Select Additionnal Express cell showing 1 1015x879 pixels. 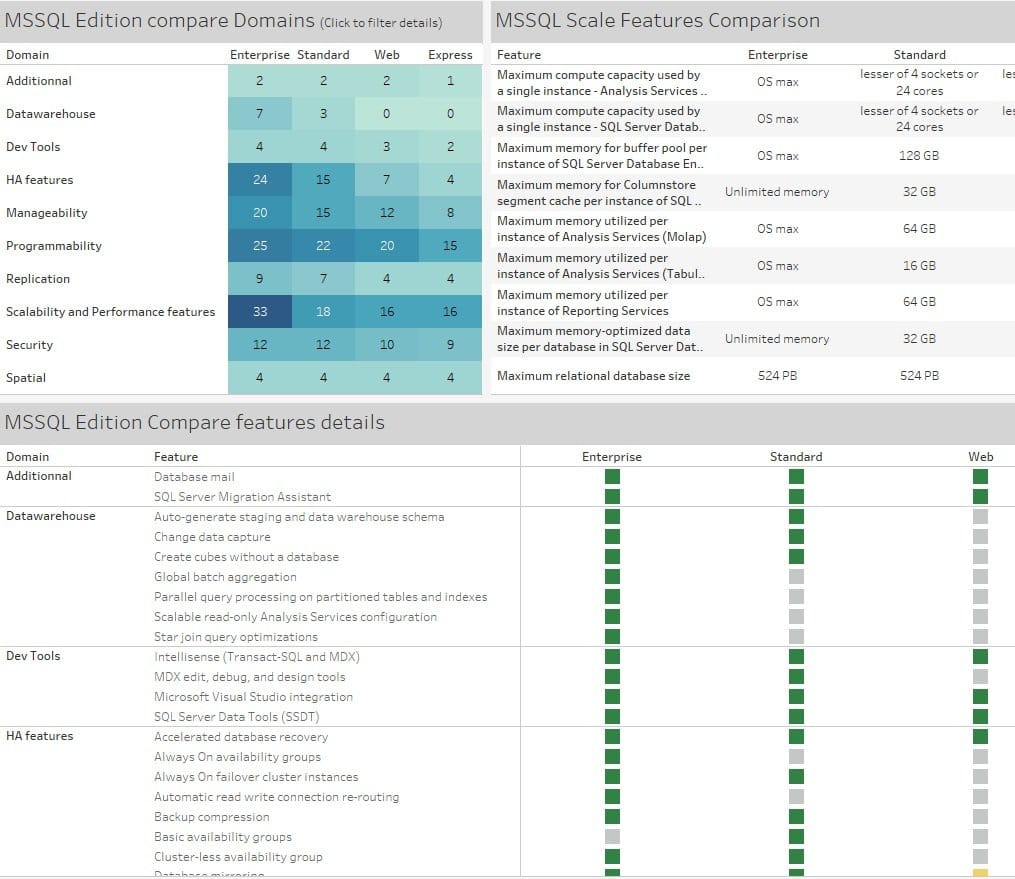click(450, 80)
